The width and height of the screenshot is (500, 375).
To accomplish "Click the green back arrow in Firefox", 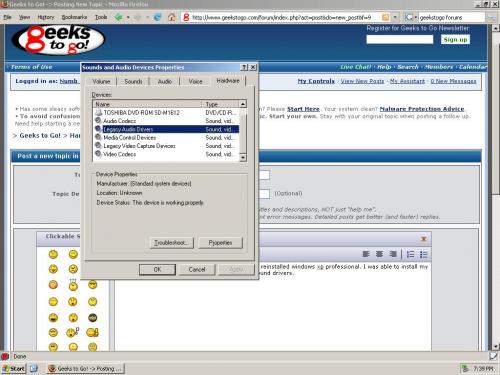I will [x=118, y=17].
